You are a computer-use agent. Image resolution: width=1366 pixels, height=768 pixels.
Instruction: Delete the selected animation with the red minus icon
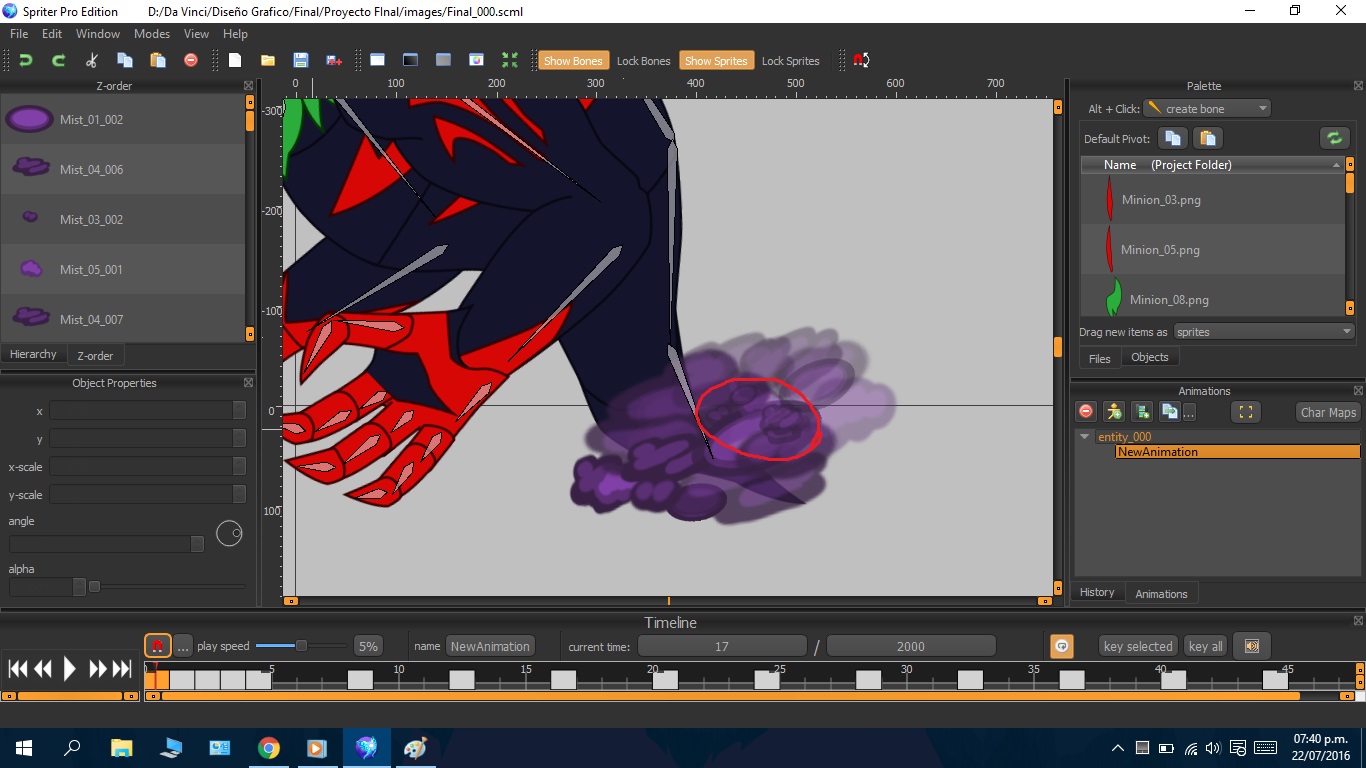(1084, 411)
